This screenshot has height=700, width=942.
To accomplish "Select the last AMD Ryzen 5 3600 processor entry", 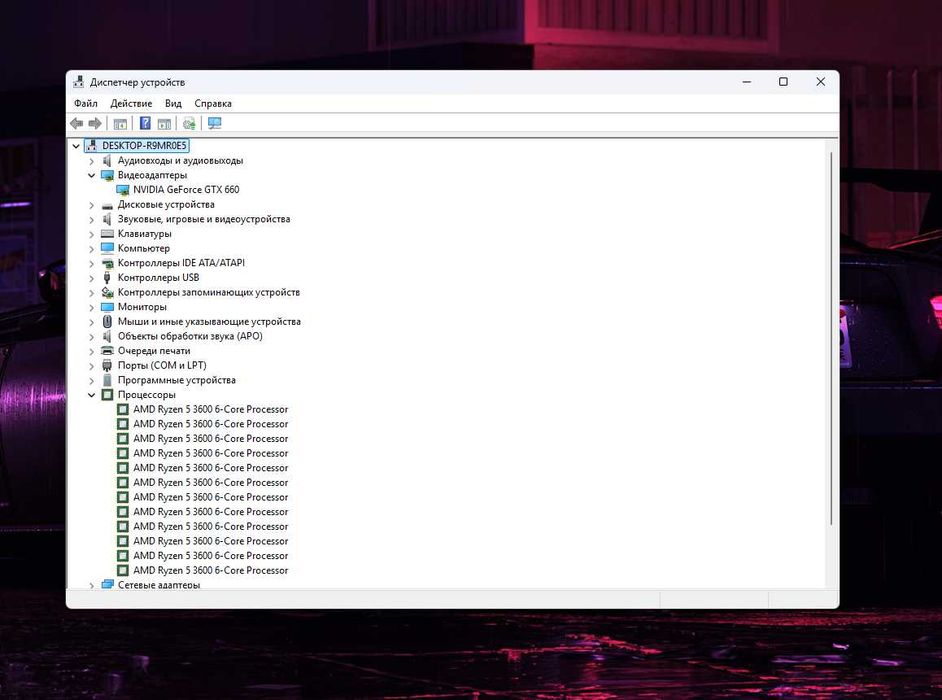I will (x=210, y=570).
